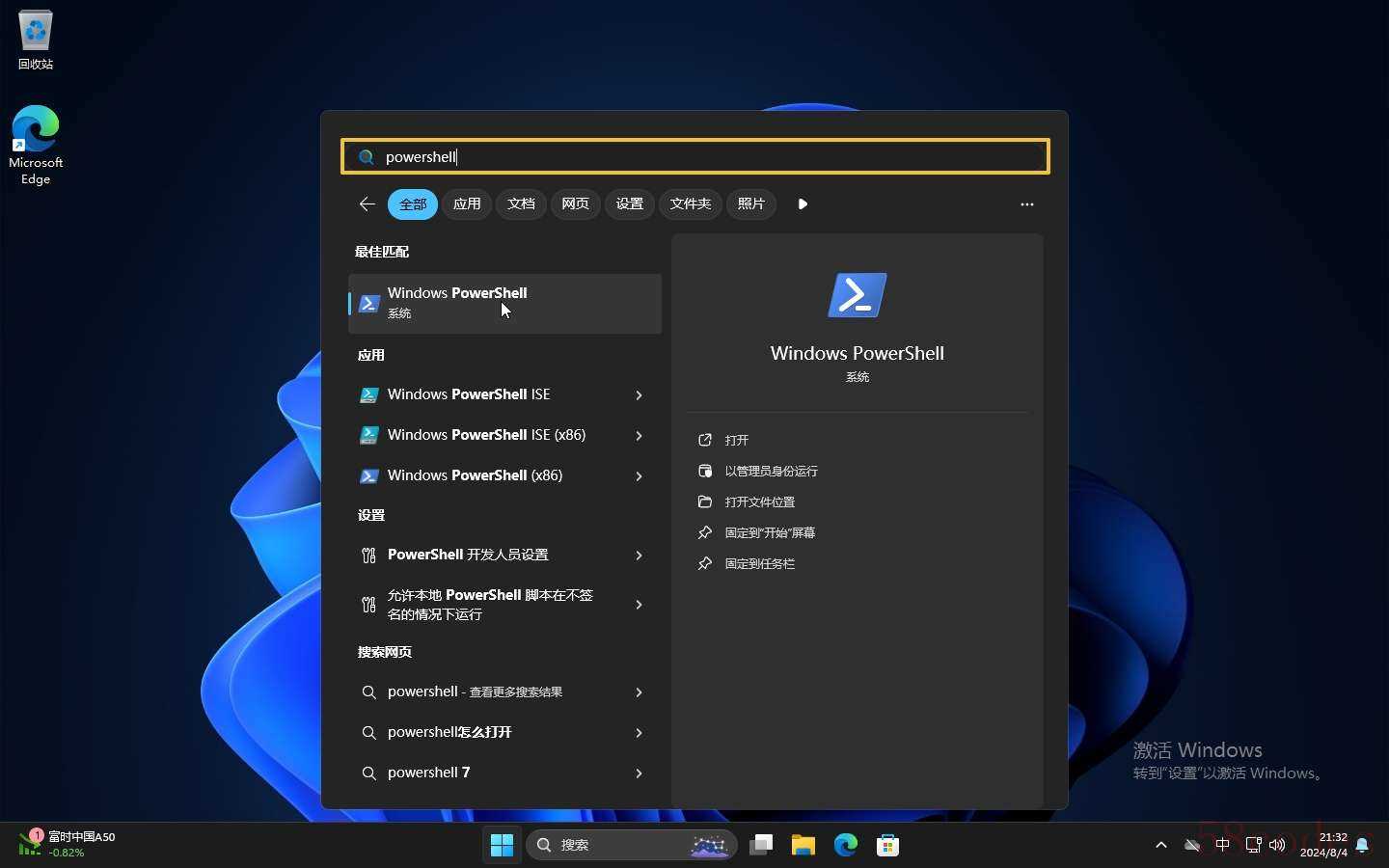
Task: Click the best-match Windows PowerShell icon
Action: (368, 304)
